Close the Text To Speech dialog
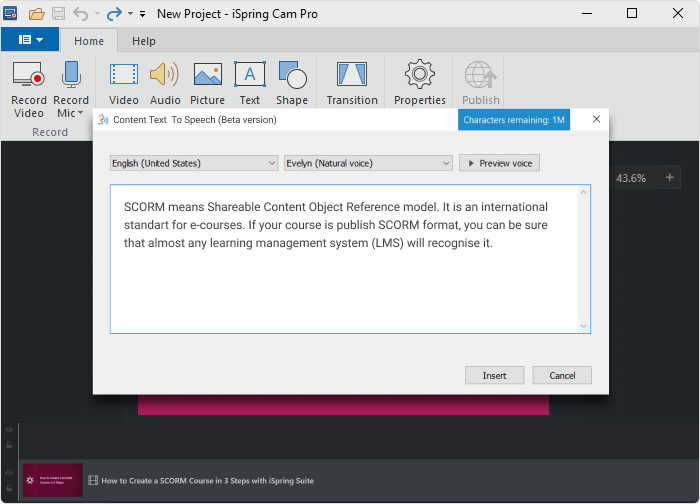This screenshot has height=504, width=700. pos(596,119)
